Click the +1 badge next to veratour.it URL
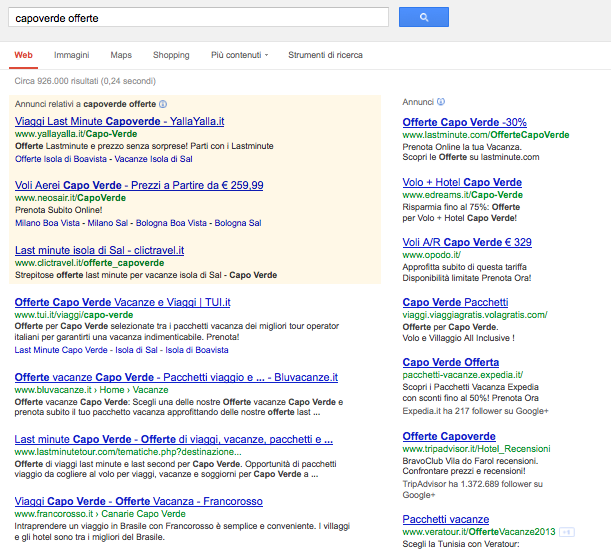 click(567, 532)
